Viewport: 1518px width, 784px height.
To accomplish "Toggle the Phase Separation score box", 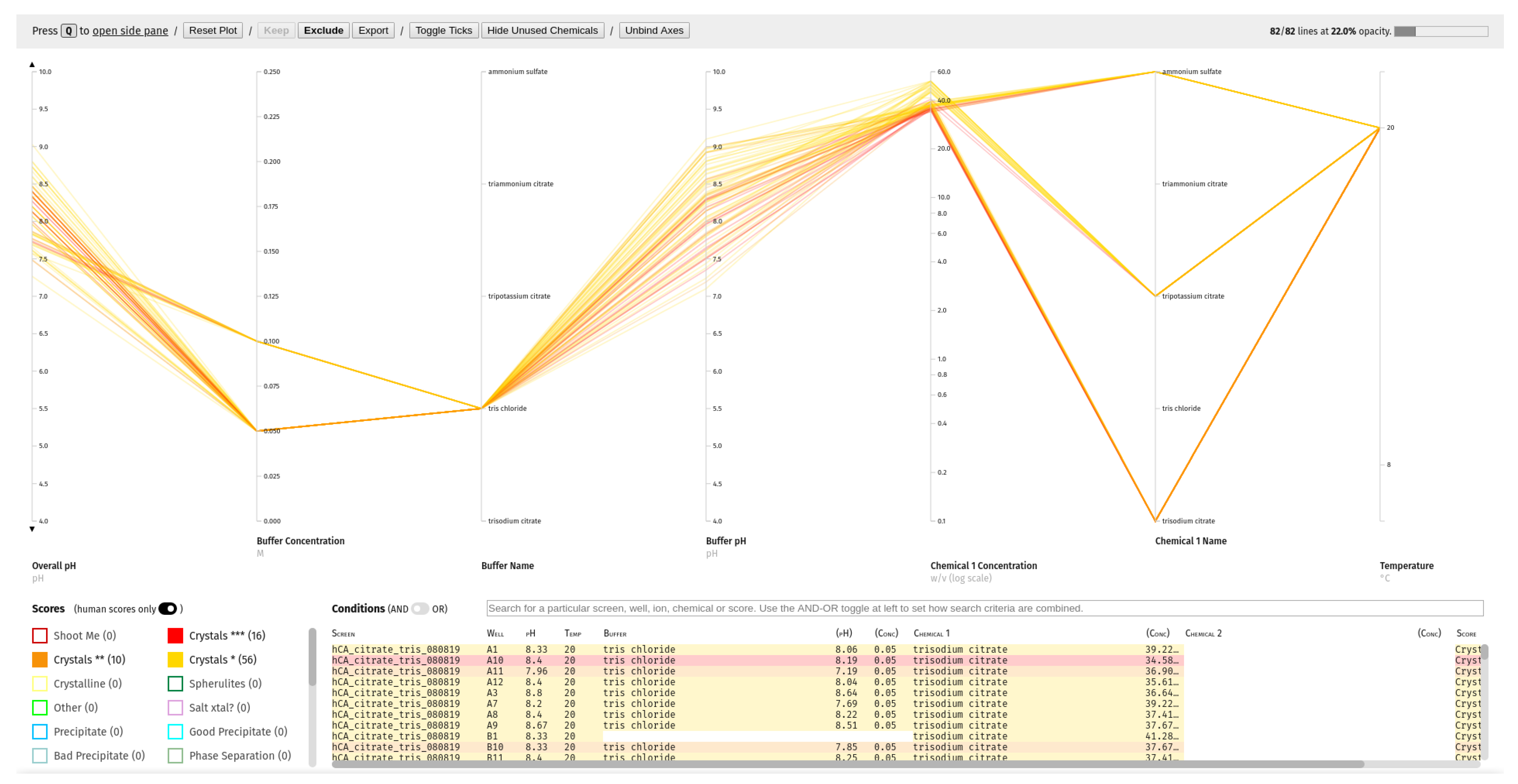I will 175,756.
